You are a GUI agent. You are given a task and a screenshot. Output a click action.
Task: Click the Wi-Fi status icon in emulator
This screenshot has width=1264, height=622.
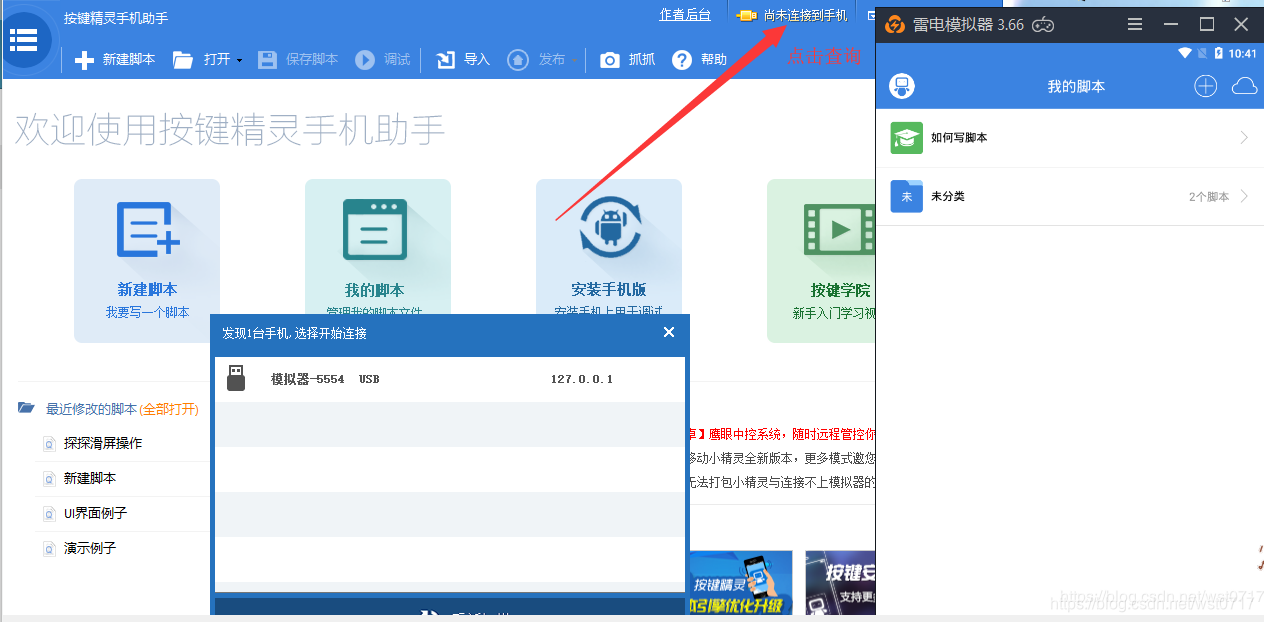(1185, 53)
